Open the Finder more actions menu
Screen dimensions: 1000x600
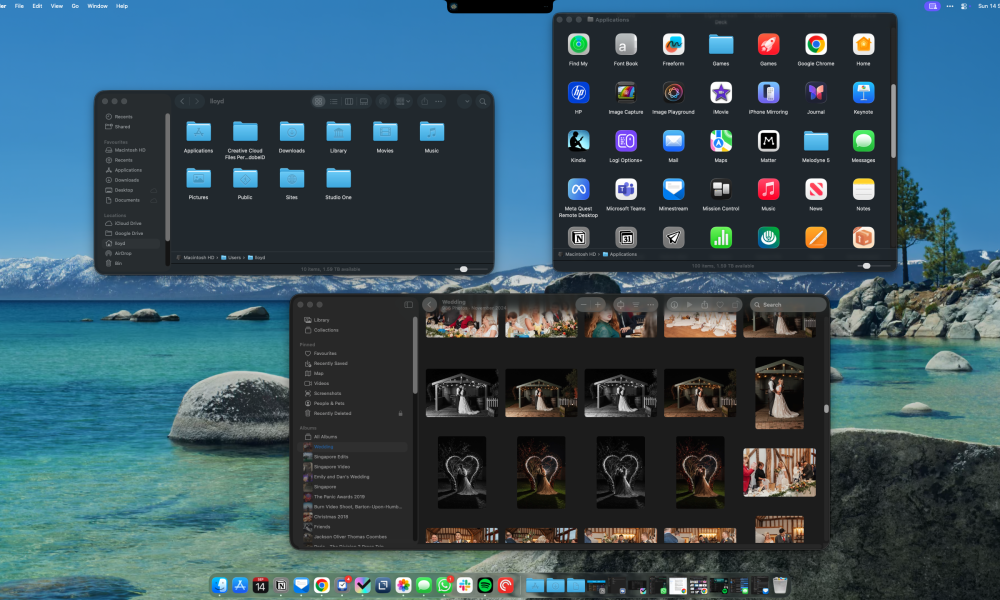coord(439,101)
